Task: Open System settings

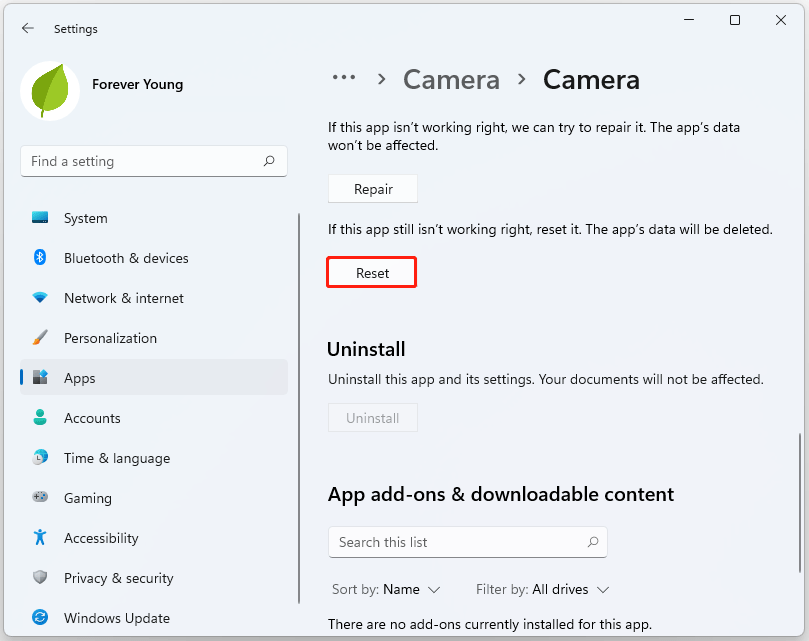Action: pos(85,218)
